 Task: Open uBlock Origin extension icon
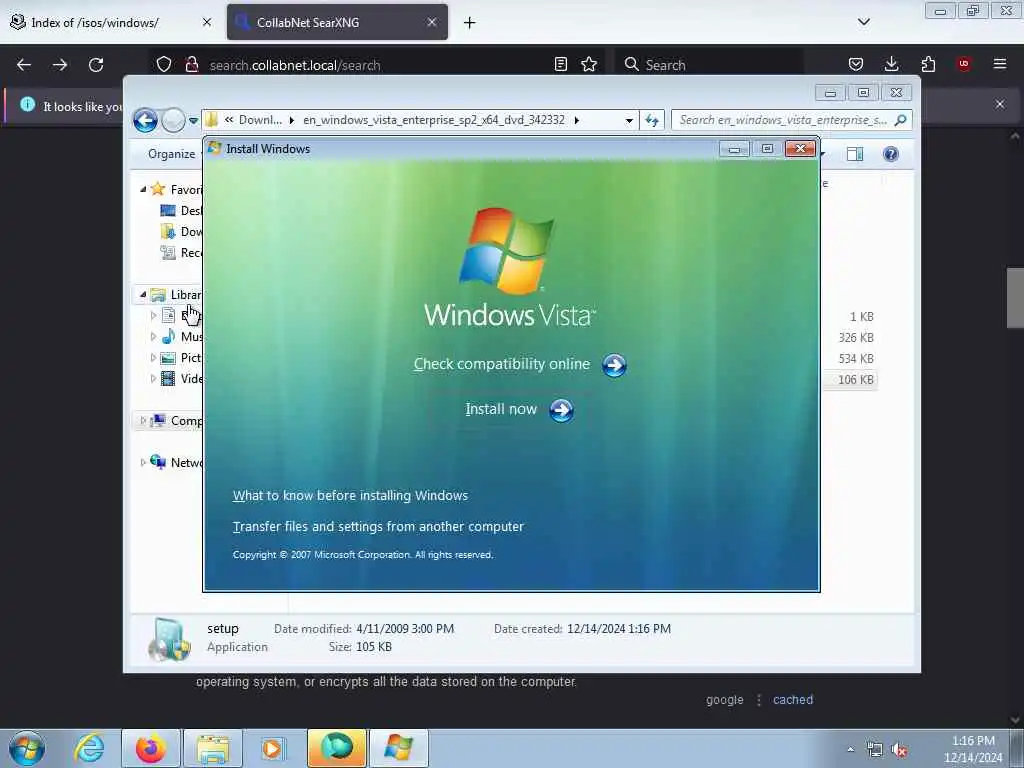pyautogui.click(x=964, y=64)
